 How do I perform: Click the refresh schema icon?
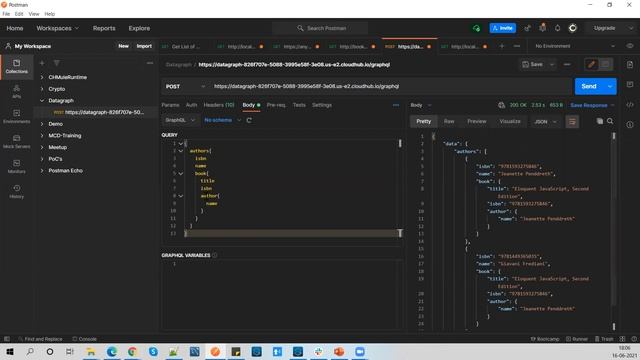(249, 120)
